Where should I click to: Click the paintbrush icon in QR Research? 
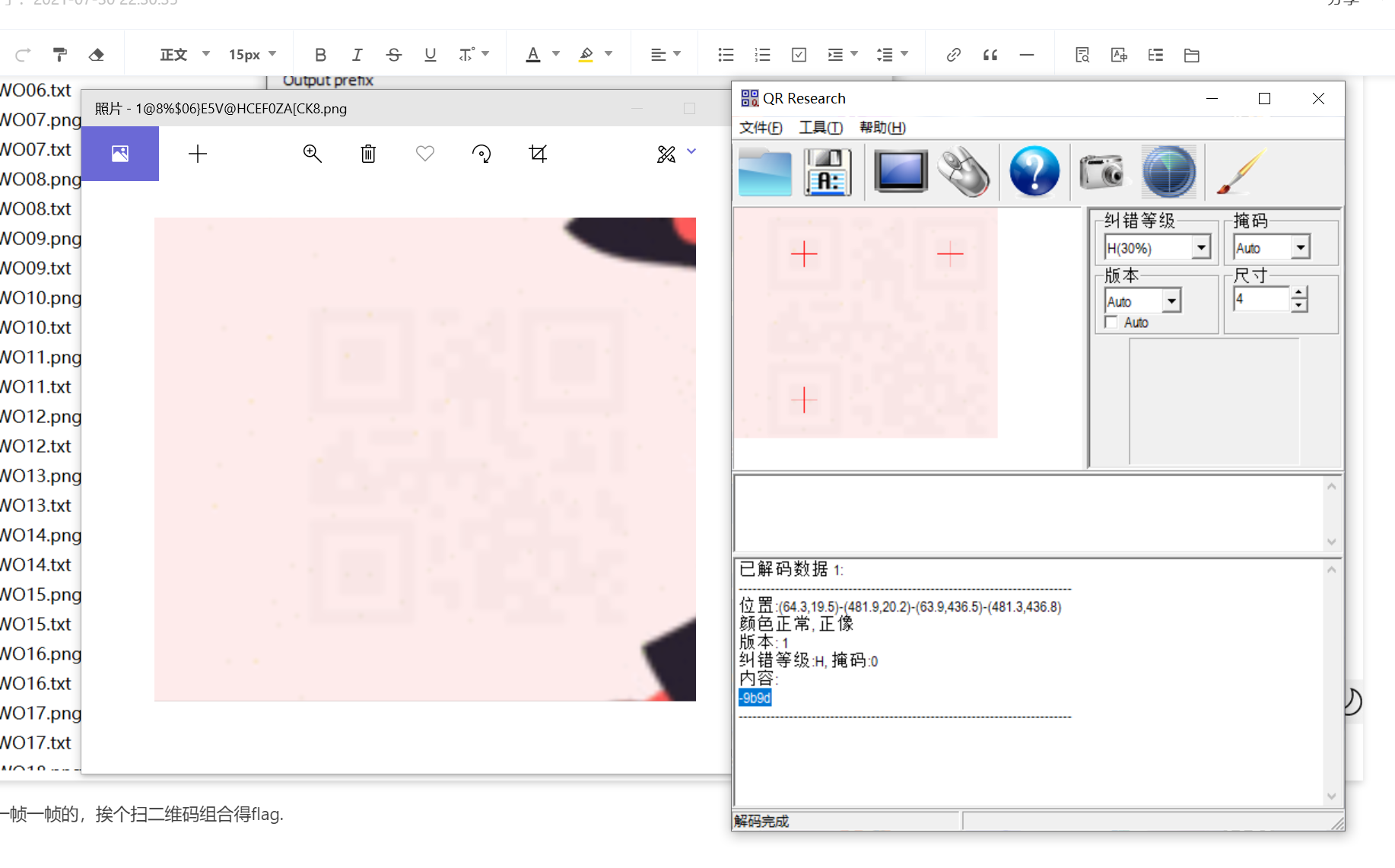[1240, 172]
